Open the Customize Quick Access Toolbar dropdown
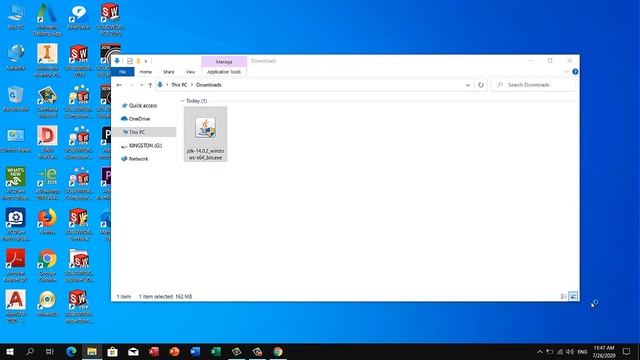This screenshot has height=360, width=640. click(x=146, y=61)
